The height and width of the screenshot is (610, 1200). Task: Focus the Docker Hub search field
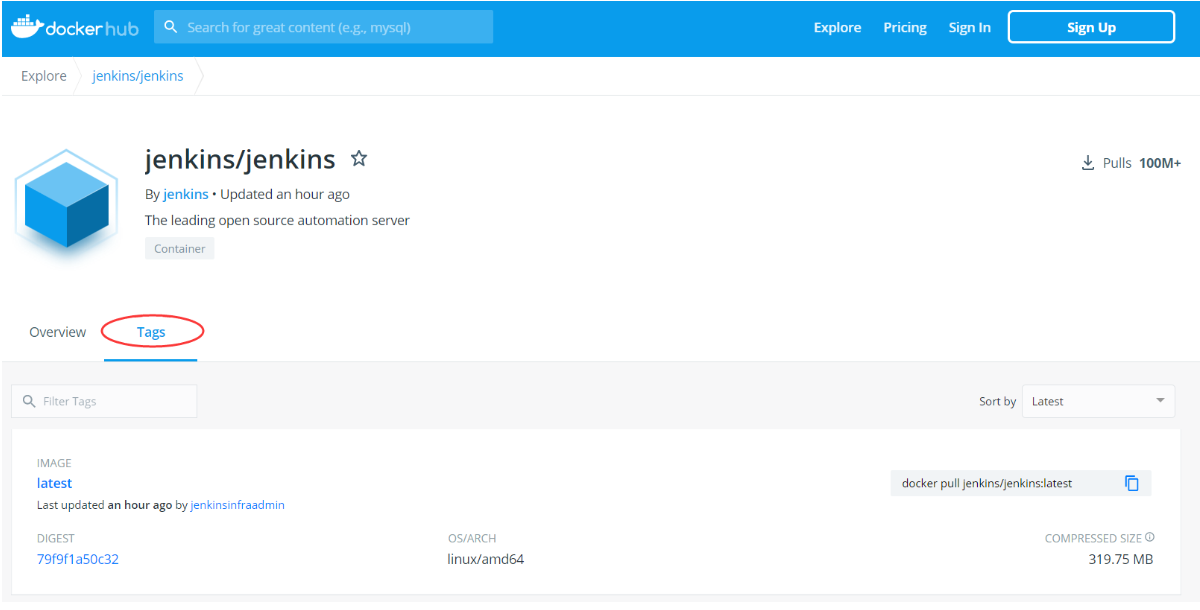pyautogui.click(x=323, y=27)
